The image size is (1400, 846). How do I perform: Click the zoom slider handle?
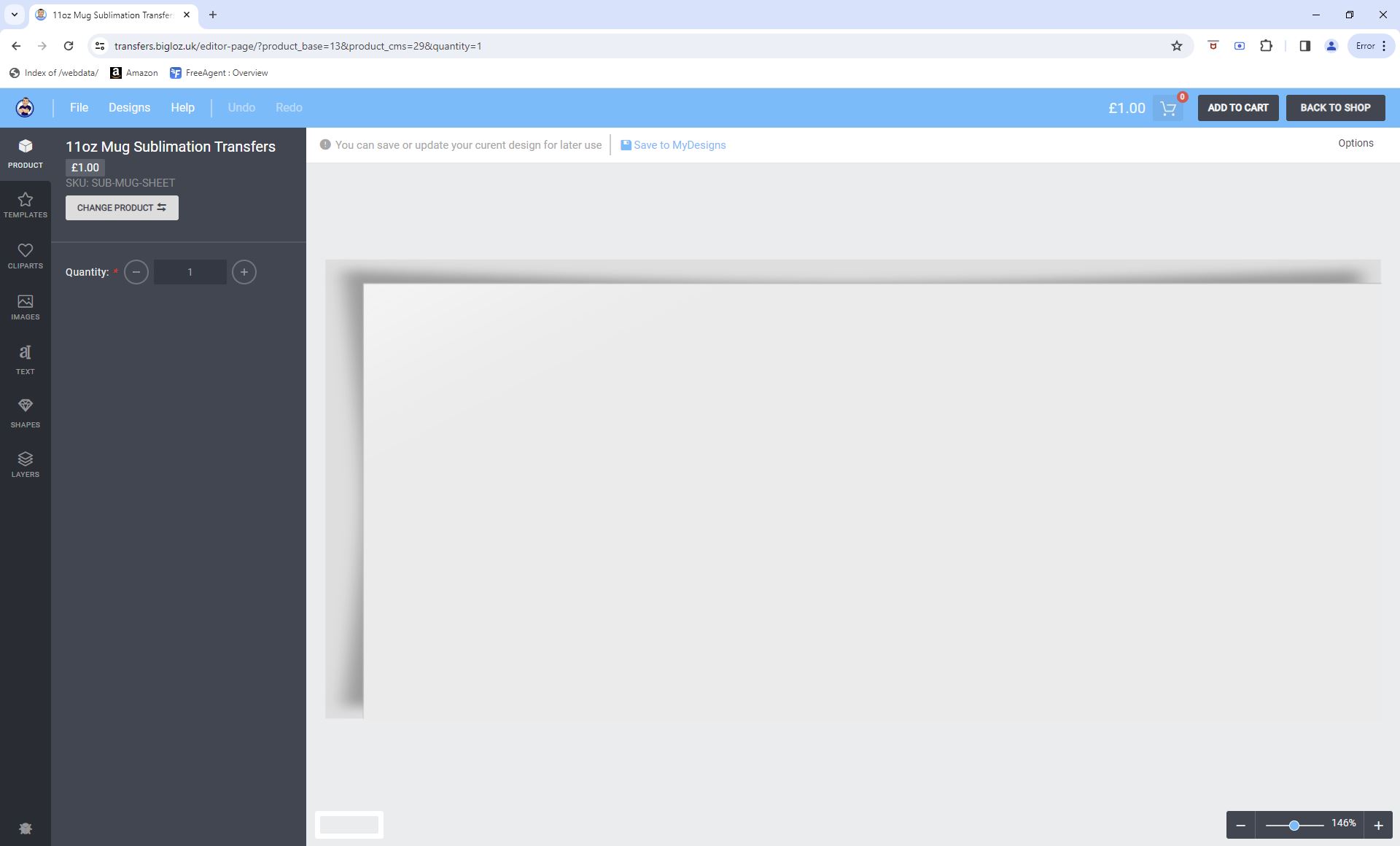point(1294,826)
